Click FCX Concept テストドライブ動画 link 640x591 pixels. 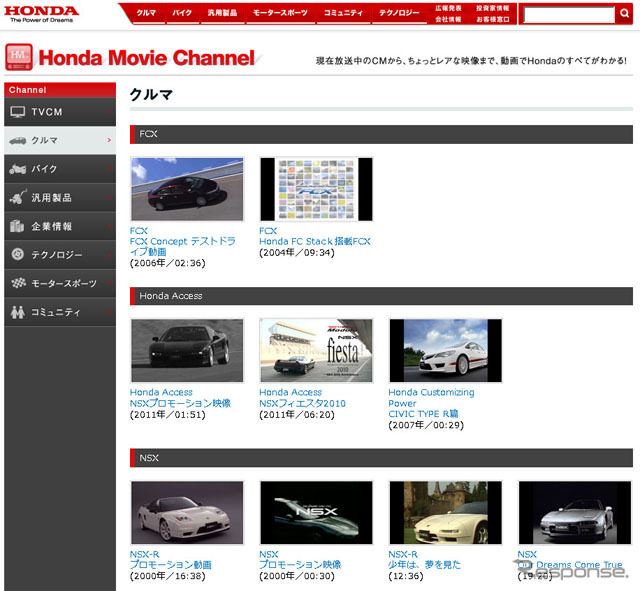182,247
